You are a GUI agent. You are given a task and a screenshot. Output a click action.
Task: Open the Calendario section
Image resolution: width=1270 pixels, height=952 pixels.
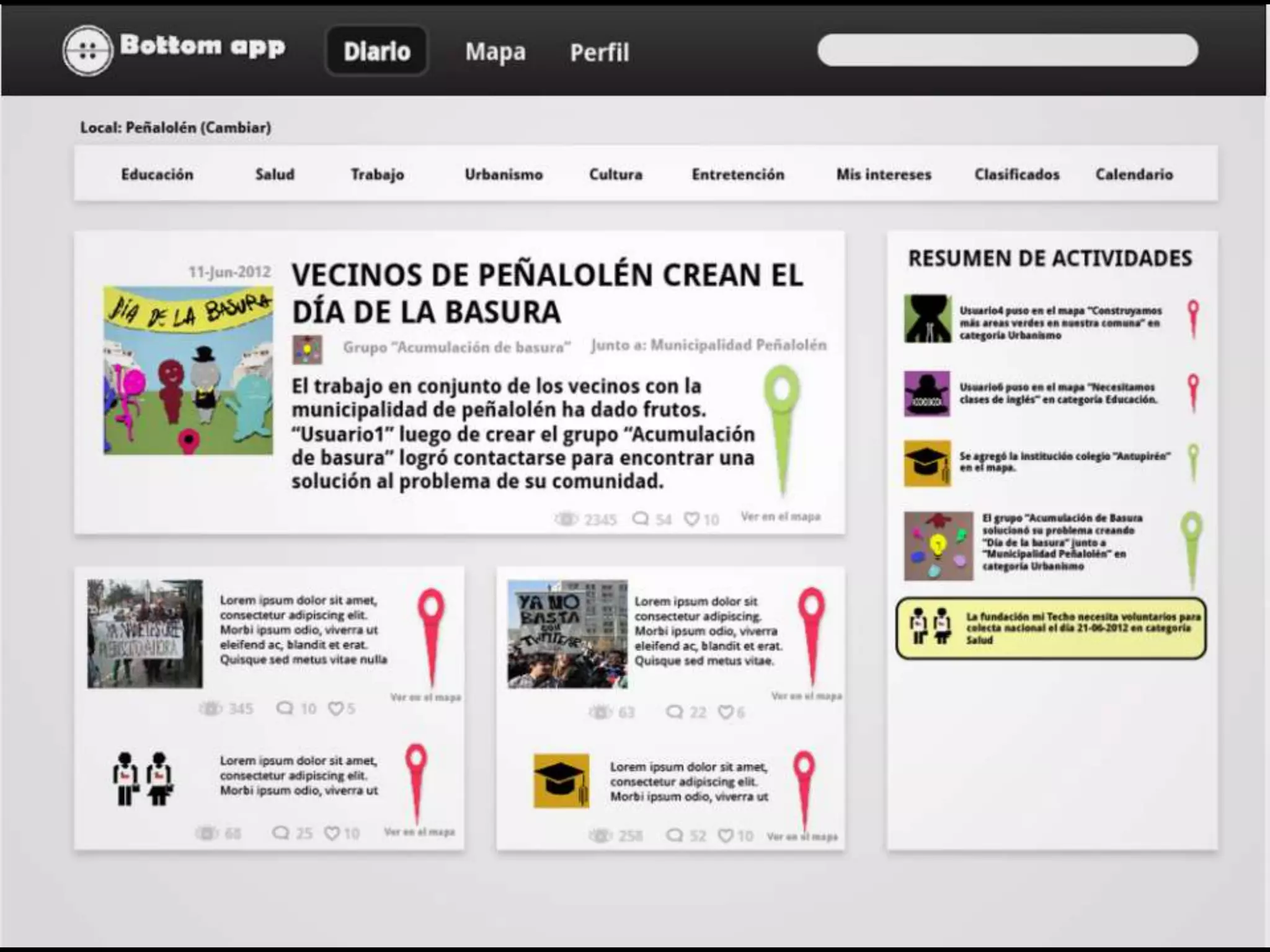pos(1134,175)
